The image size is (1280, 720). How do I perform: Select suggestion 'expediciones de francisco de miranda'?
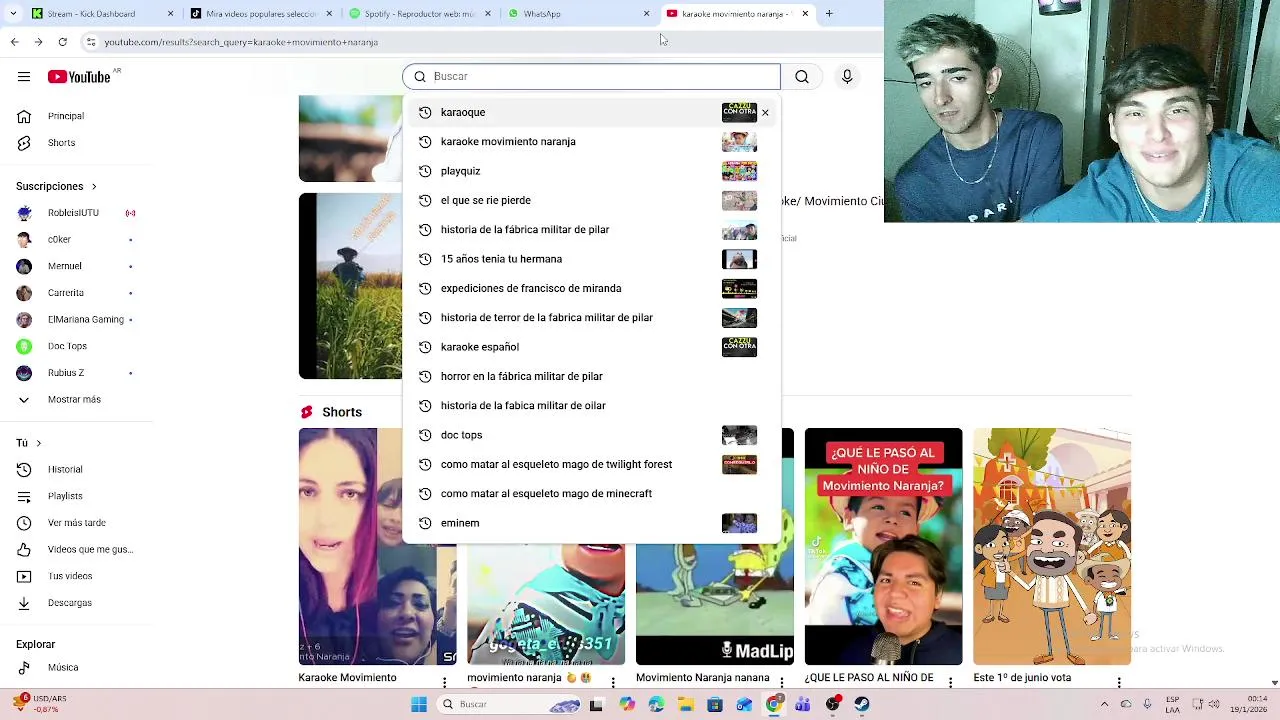tap(591, 289)
